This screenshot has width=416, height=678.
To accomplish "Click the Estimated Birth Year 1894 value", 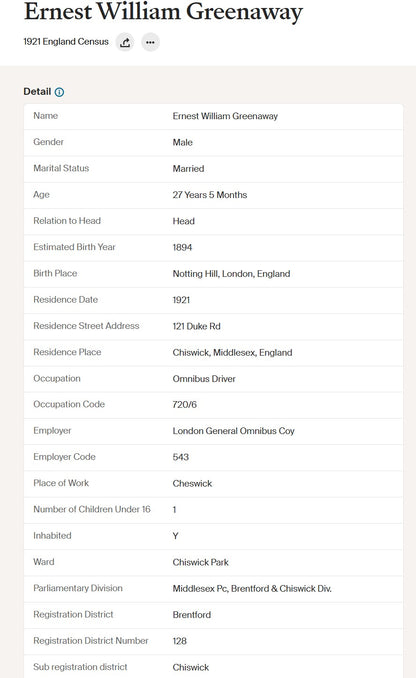I will tap(182, 248).
